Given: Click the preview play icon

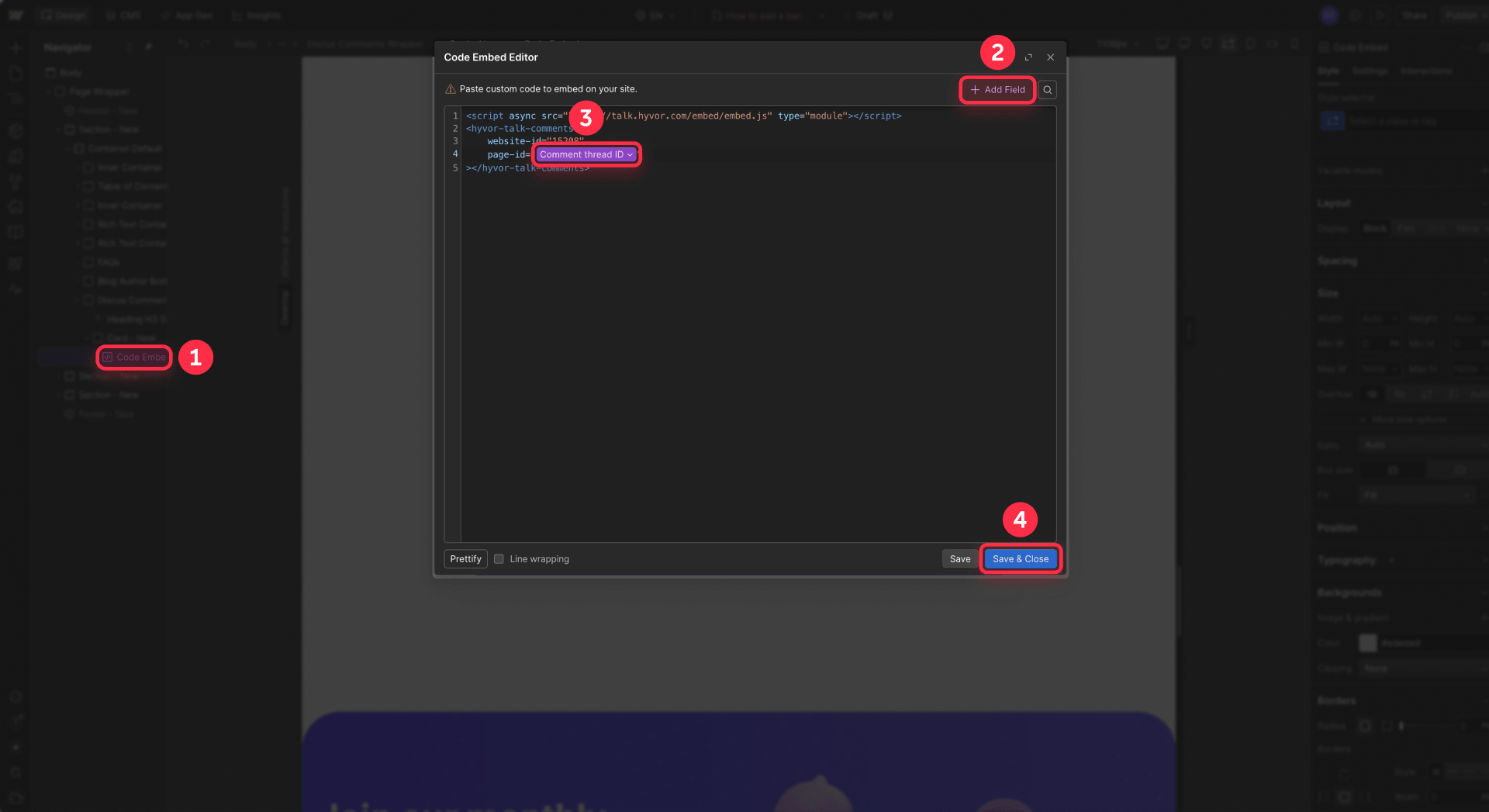Looking at the screenshot, I should 1380,16.
